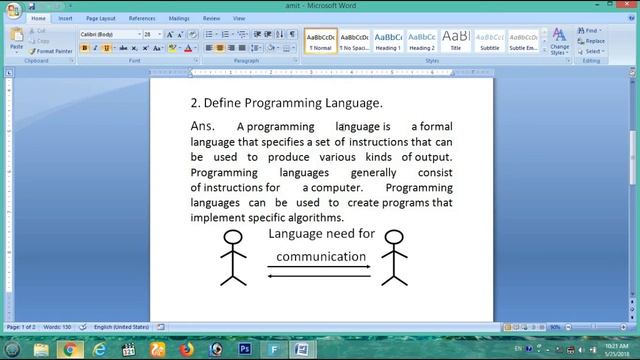
Task: Click the Find binoculars icon
Action: (581, 31)
